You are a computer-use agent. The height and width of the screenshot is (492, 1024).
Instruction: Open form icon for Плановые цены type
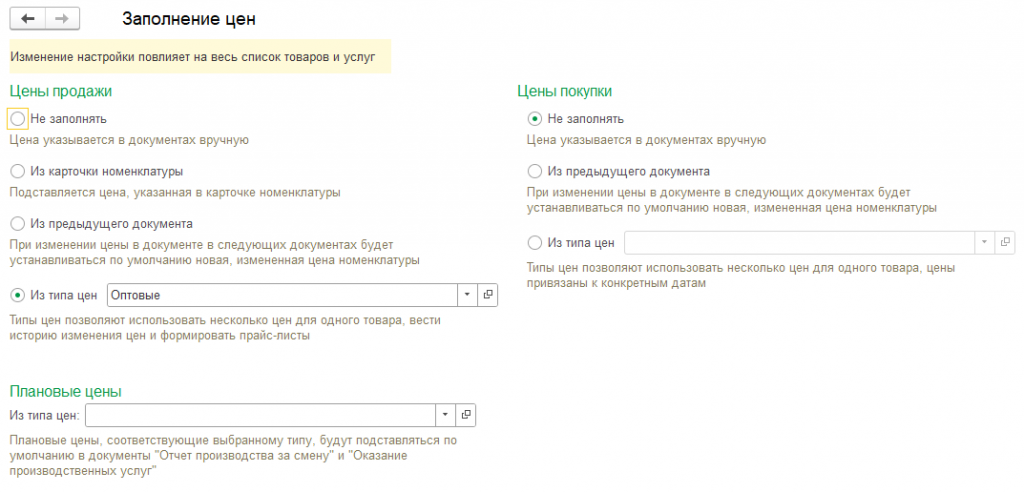466,415
